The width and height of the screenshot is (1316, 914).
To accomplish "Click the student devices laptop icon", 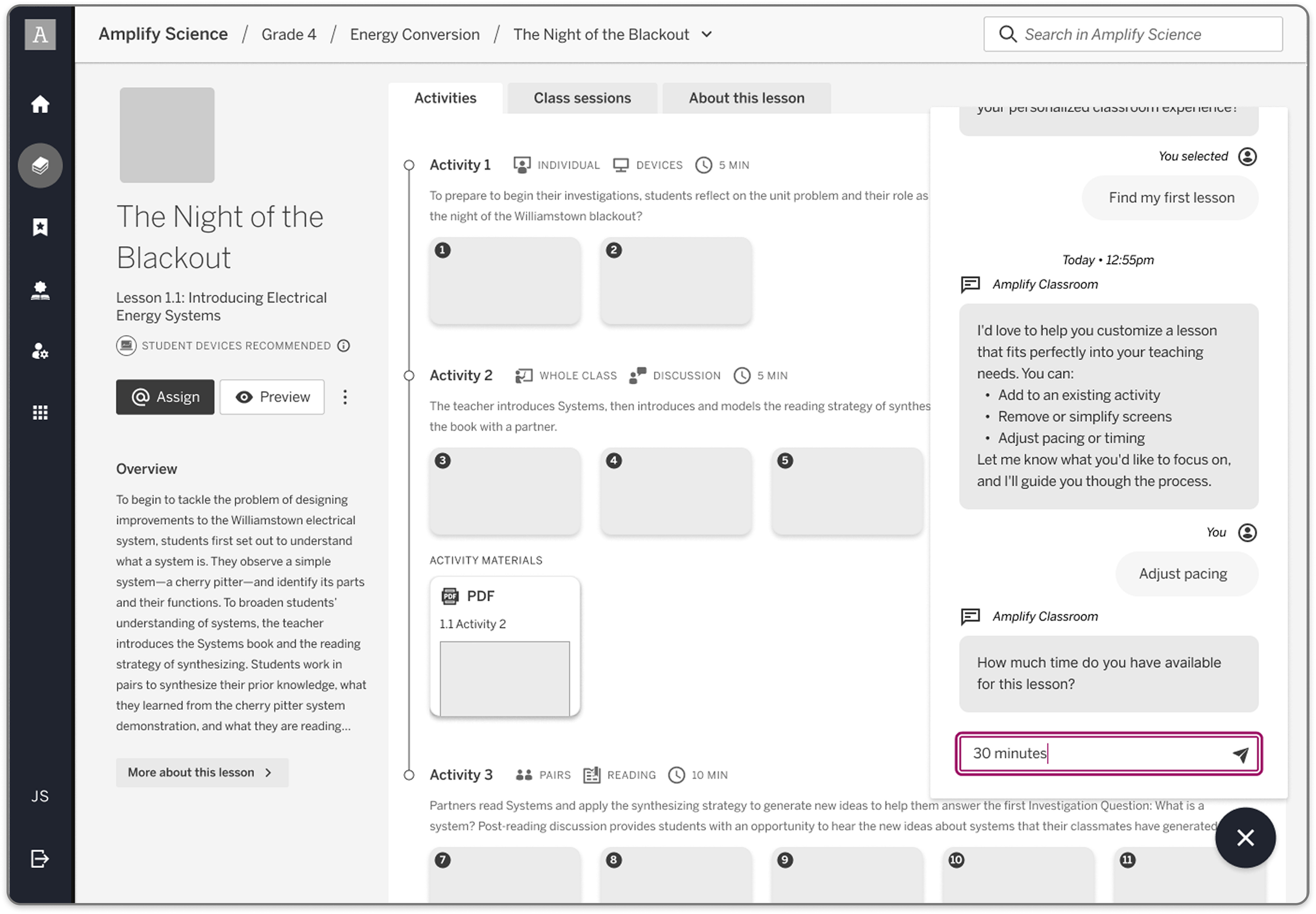I will (126, 345).
